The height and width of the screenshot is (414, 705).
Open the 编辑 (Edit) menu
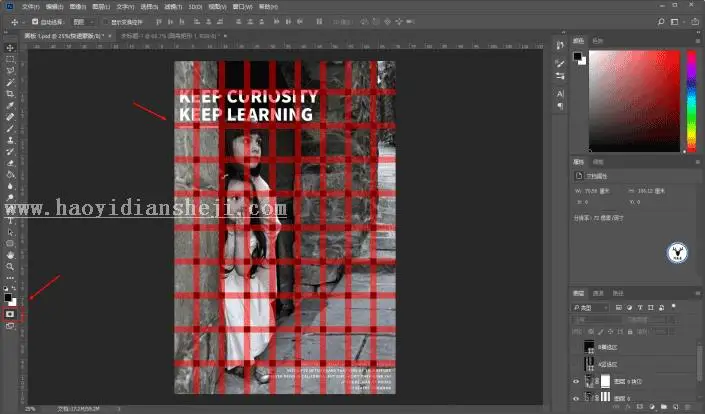(x=54, y=7)
